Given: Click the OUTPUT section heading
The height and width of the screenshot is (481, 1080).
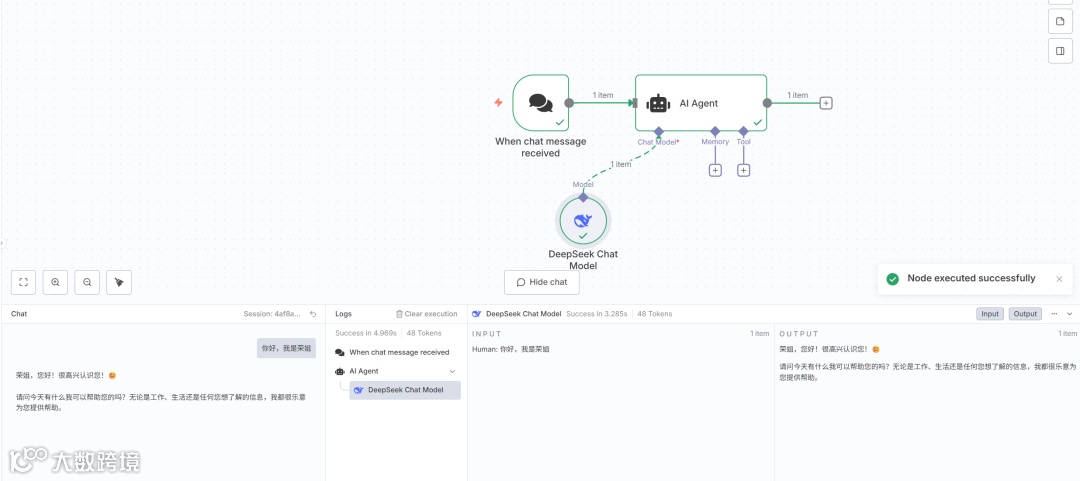Looking at the screenshot, I should coord(799,334).
